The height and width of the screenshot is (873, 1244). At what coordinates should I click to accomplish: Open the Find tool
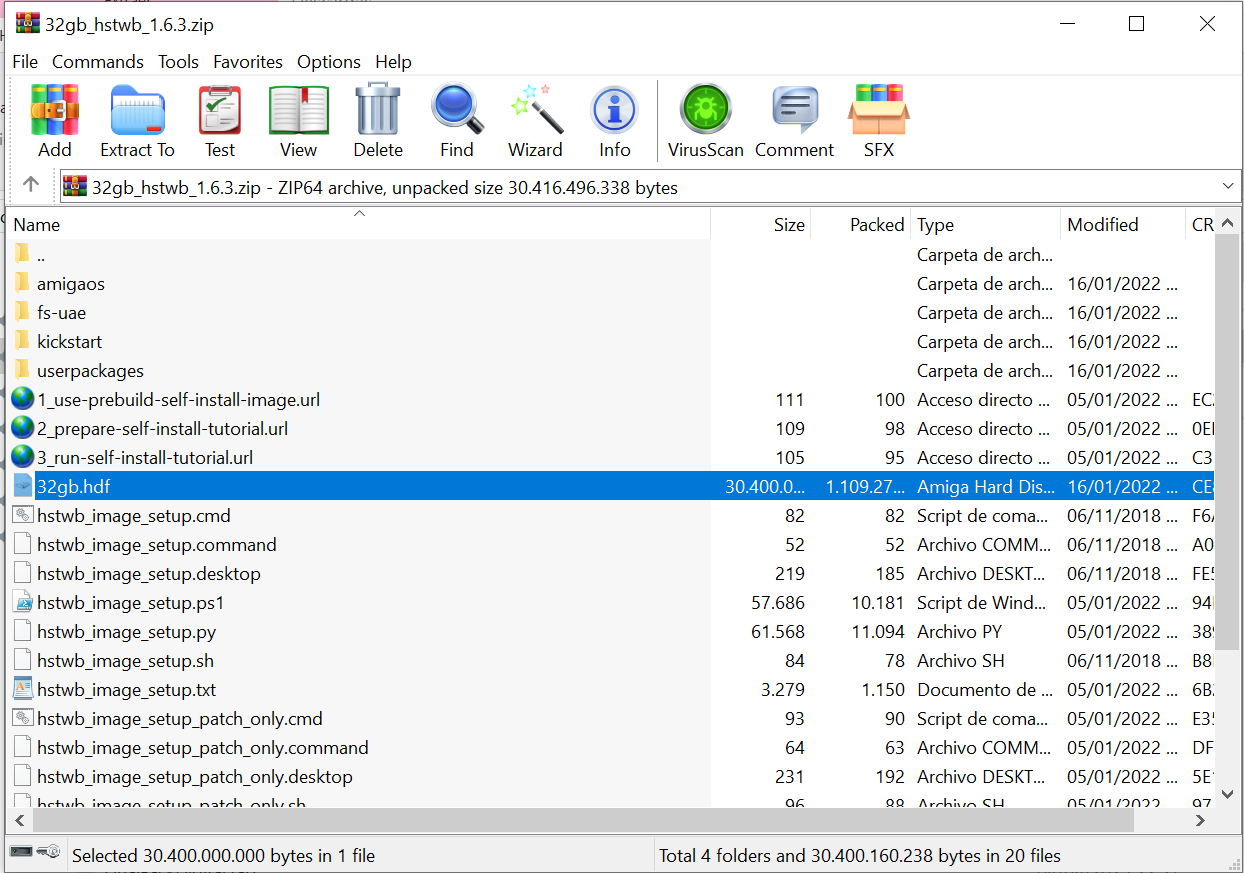tap(457, 121)
